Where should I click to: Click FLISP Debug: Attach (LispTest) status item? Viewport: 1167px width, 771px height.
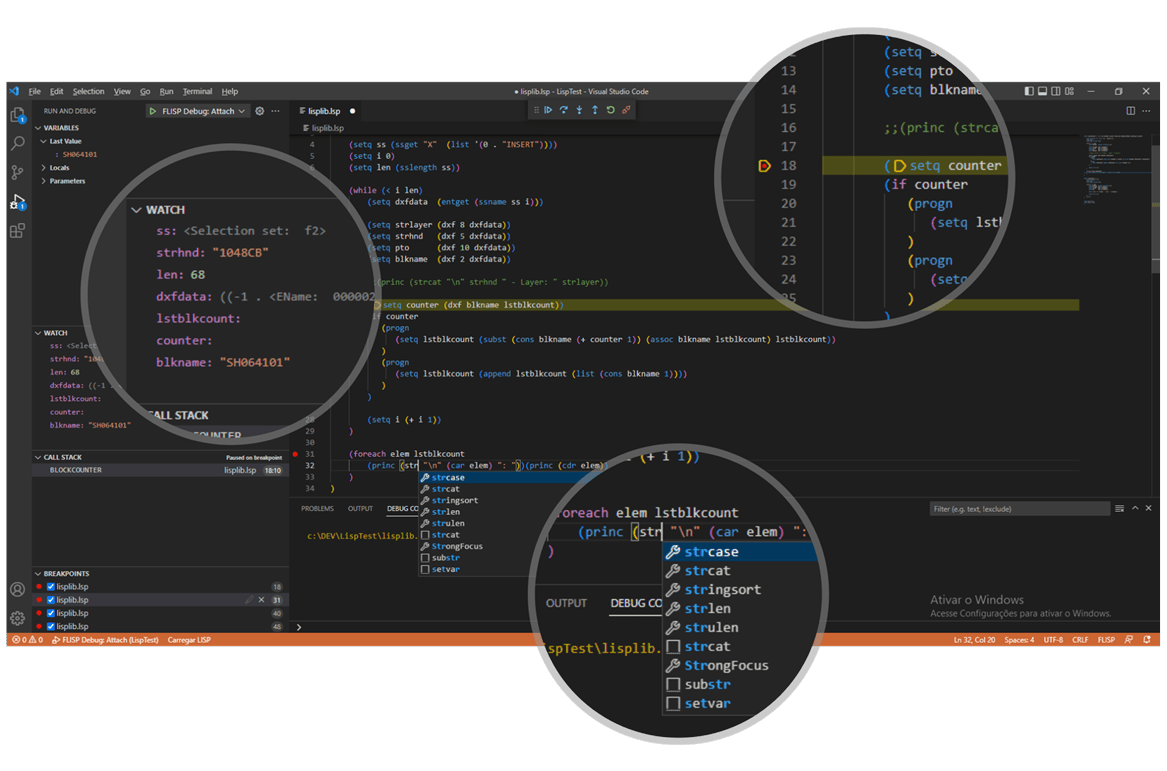(x=106, y=640)
